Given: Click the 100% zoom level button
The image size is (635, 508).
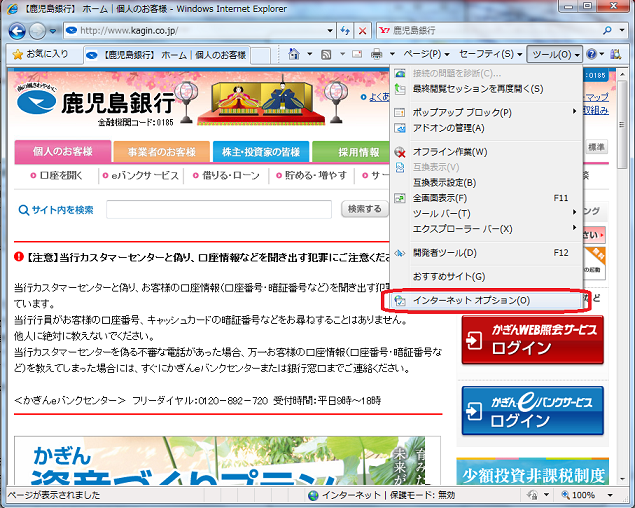Looking at the screenshot, I should pyautogui.click(x=579, y=495).
